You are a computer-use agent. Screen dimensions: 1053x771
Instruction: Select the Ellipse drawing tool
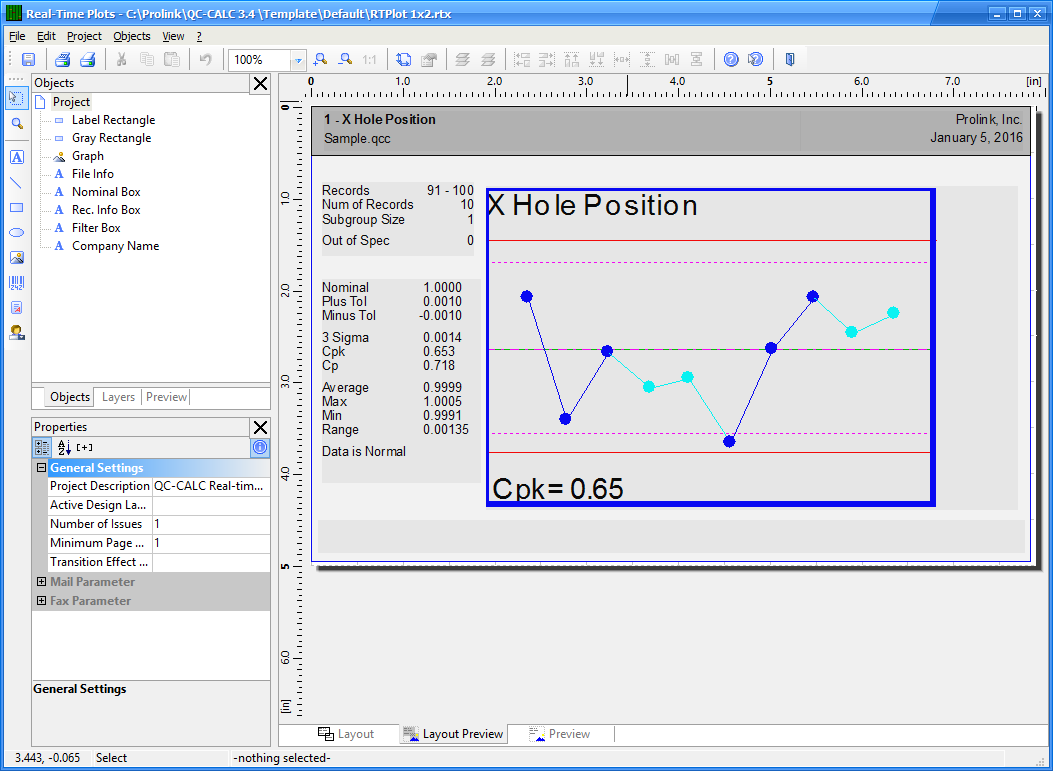pyautogui.click(x=16, y=232)
